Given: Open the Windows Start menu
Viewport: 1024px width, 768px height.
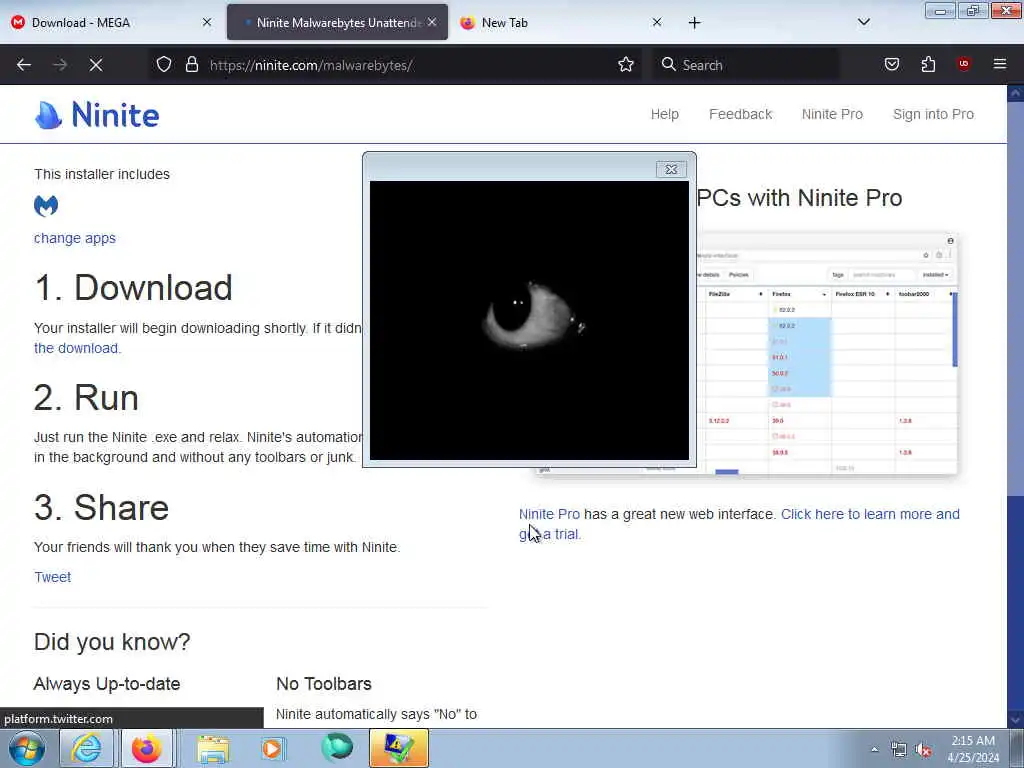Looking at the screenshot, I should coord(27,748).
